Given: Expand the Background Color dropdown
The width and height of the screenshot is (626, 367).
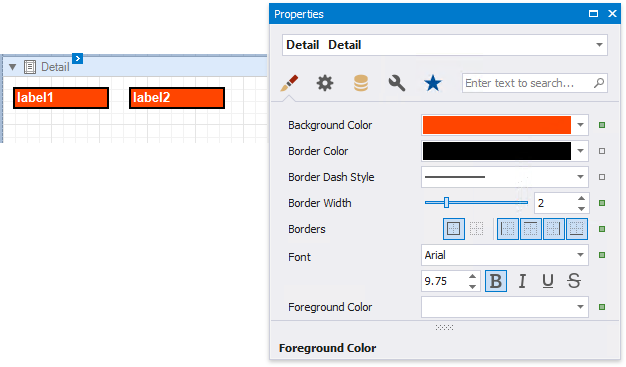Looking at the screenshot, I should [x=580, y=125].
